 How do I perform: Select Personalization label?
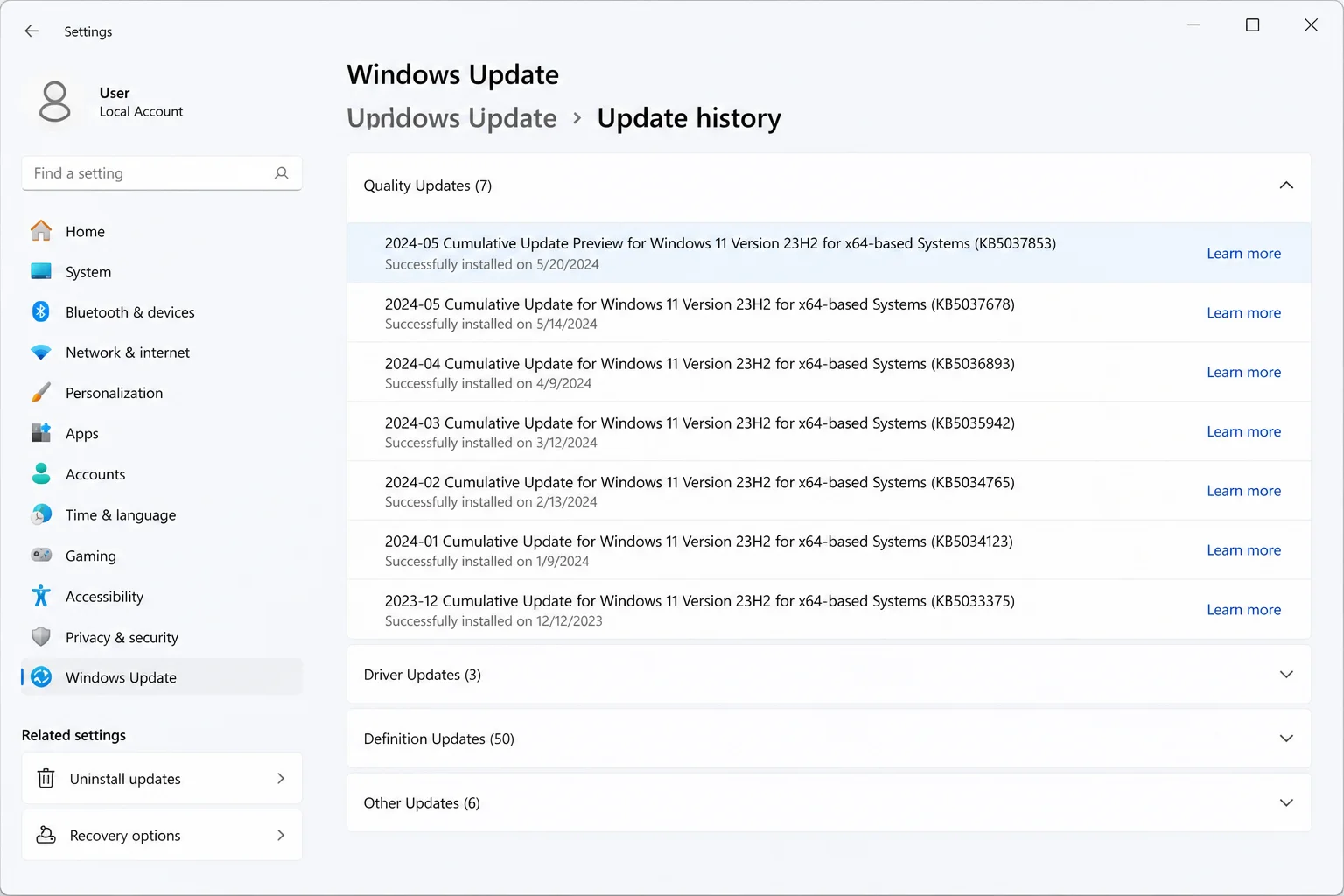(114, 393)
